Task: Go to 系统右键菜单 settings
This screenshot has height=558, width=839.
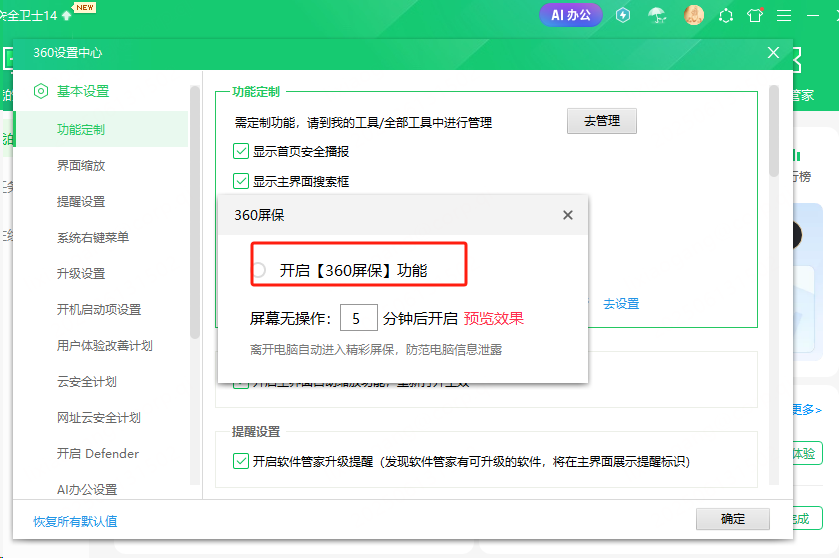Action: point(93,237)
